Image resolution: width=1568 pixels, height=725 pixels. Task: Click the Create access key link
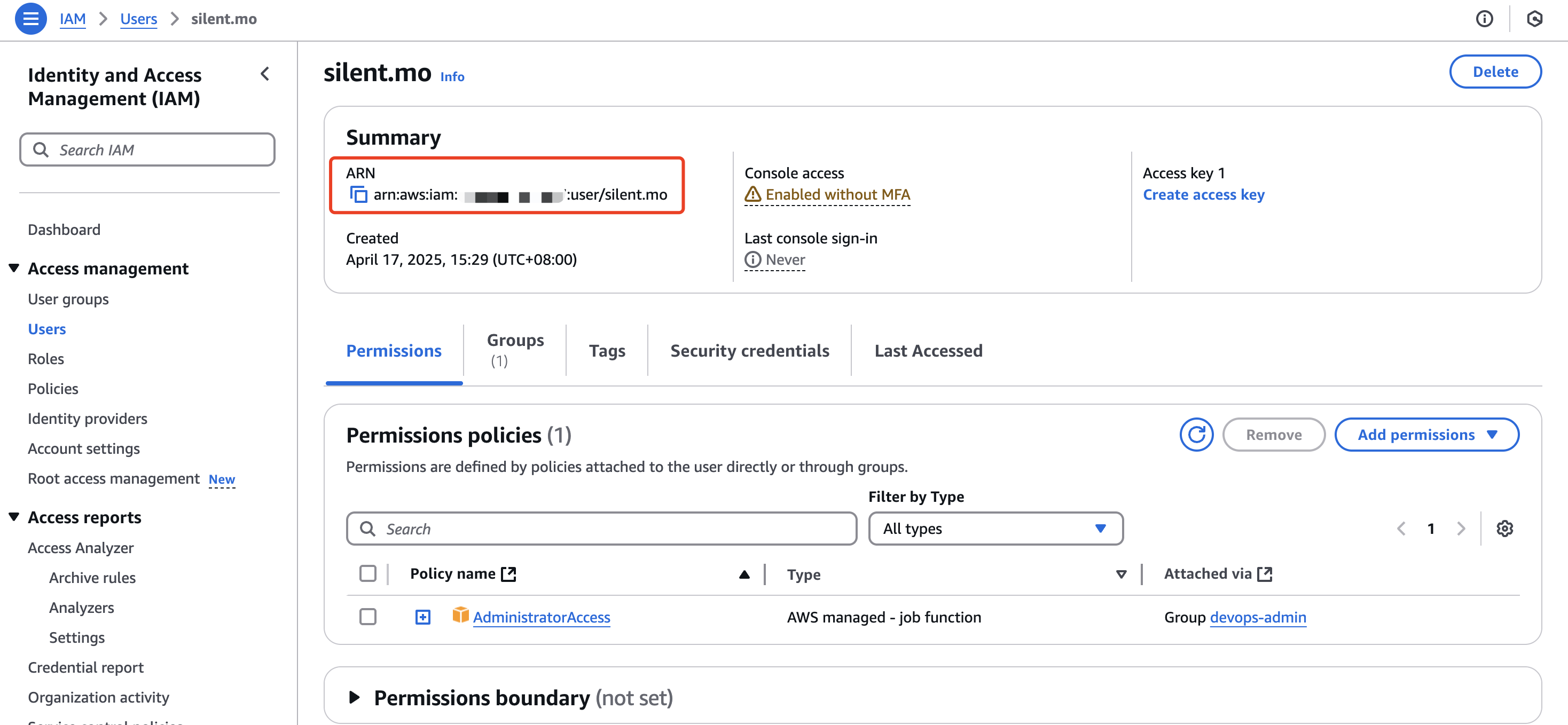1203,195
